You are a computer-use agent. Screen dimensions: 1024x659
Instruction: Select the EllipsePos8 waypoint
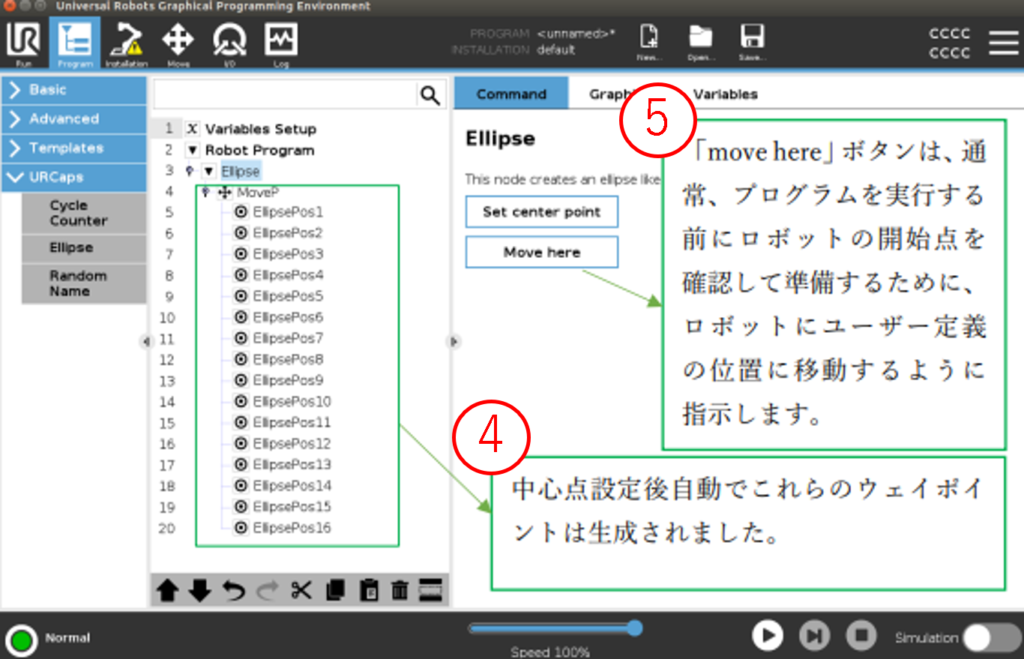pos(287,359)
